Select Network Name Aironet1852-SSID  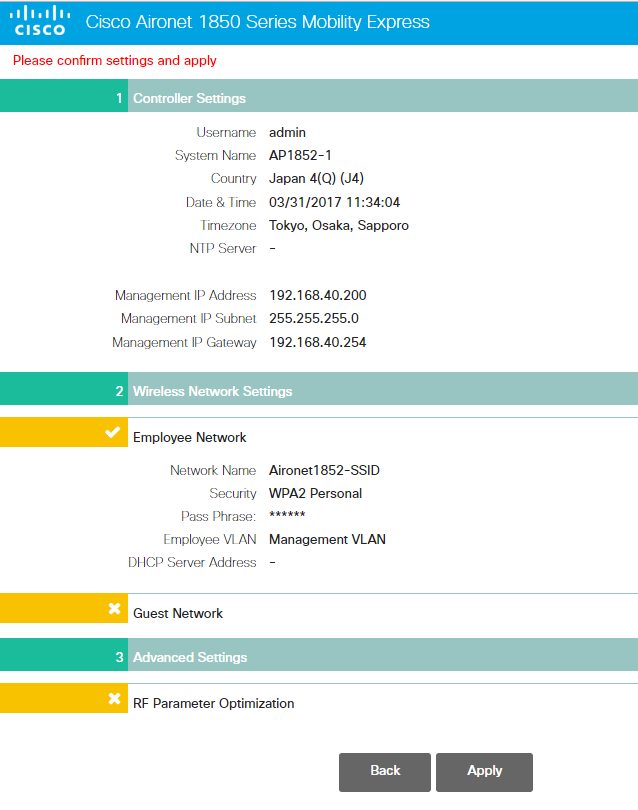coord(324,470)
